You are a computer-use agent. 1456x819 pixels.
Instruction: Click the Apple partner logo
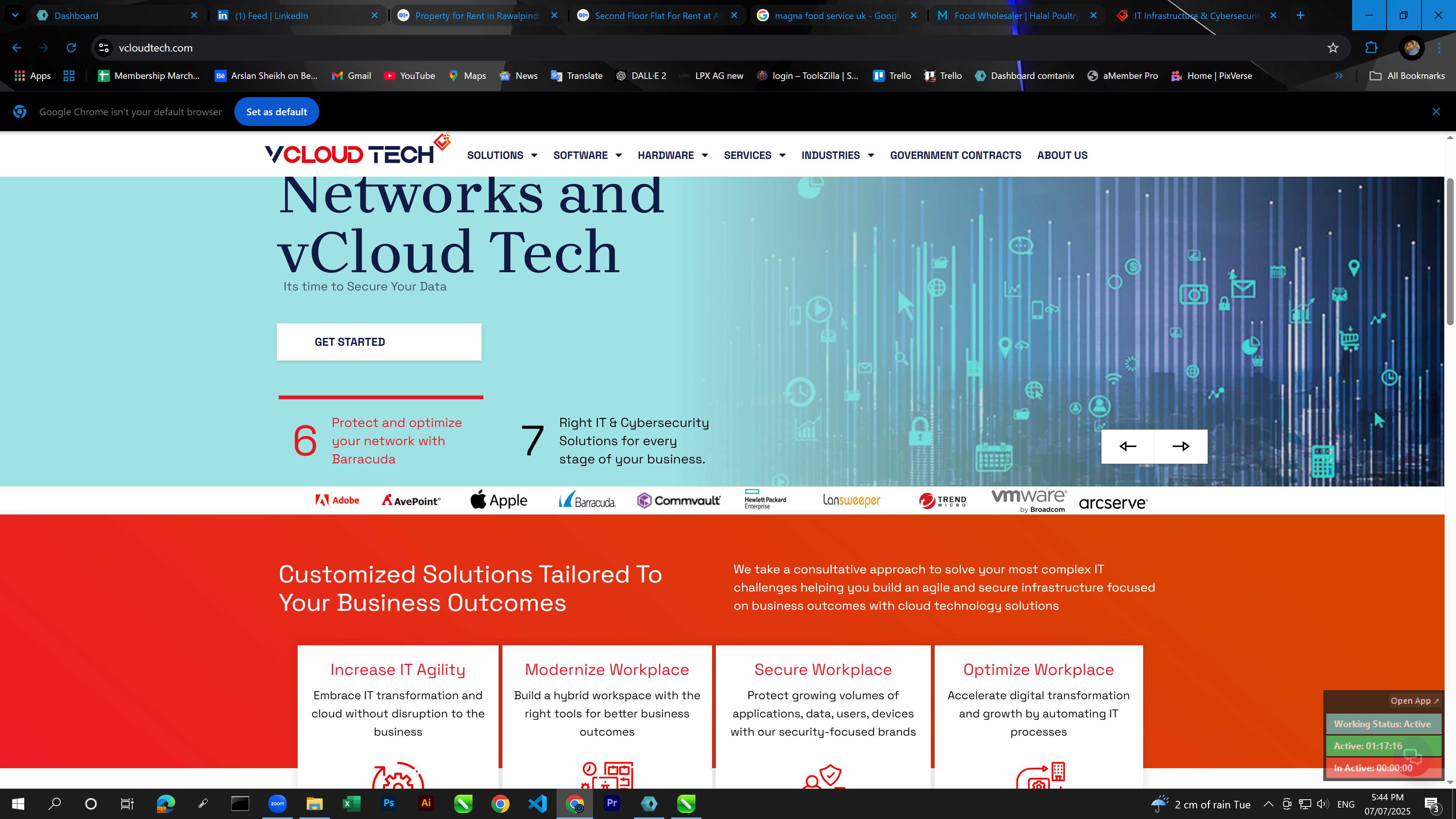(499, 500)
